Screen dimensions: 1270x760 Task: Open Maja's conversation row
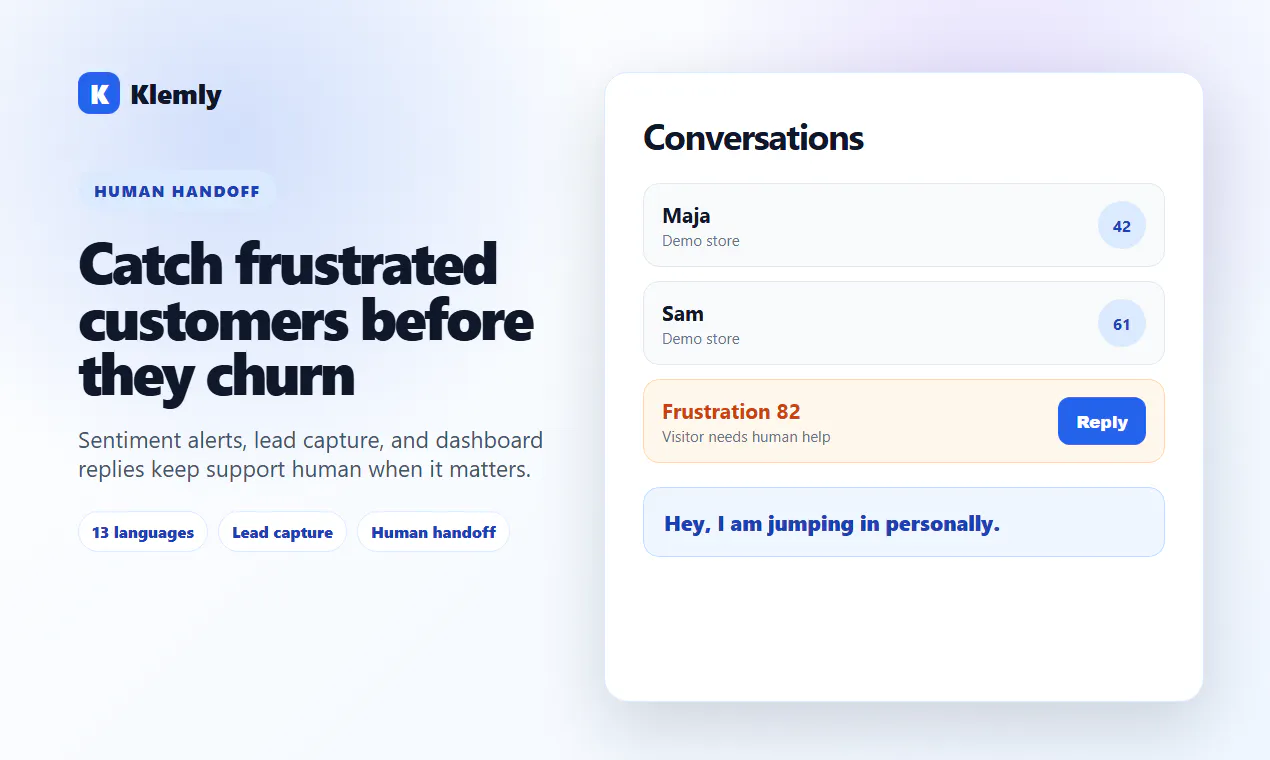tap(904, 225)
